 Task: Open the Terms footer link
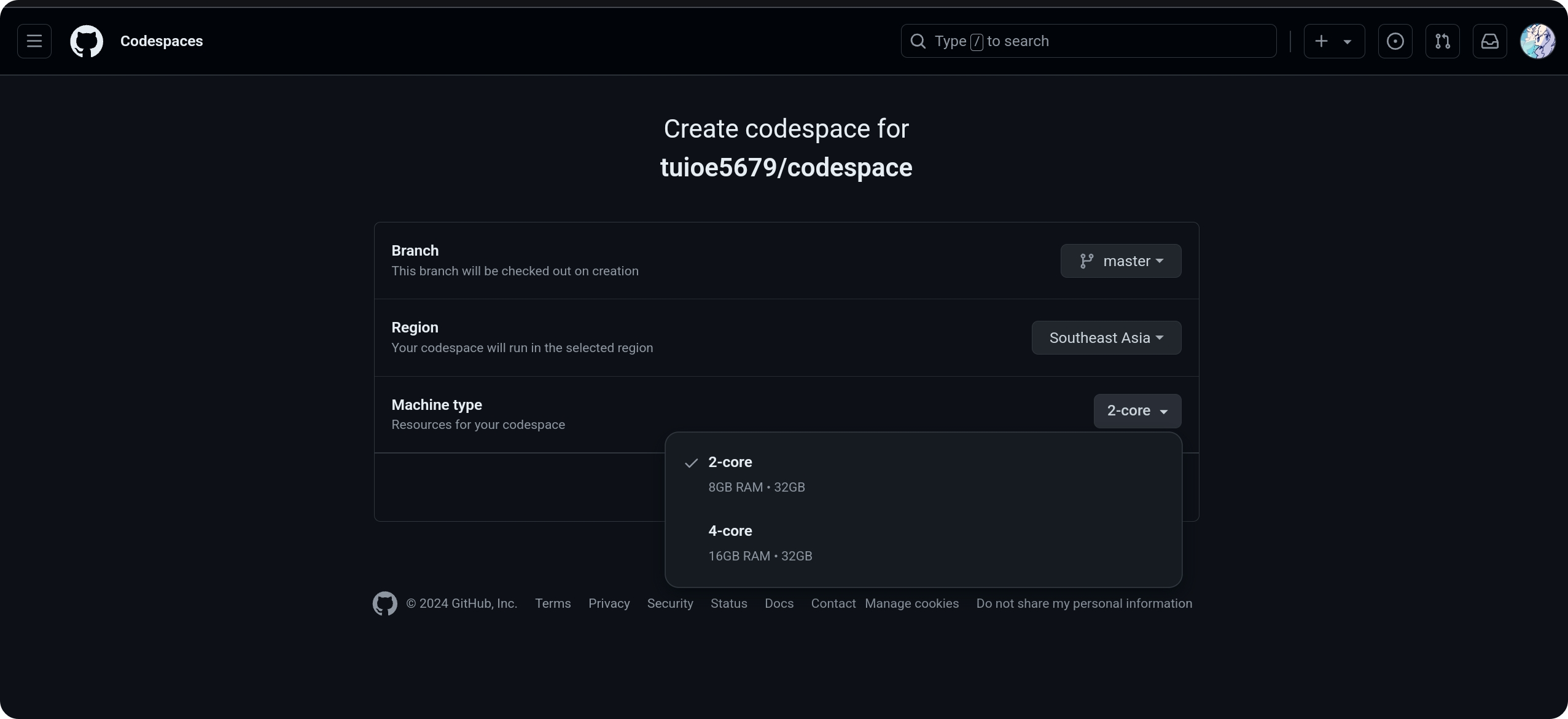(553, 603)
